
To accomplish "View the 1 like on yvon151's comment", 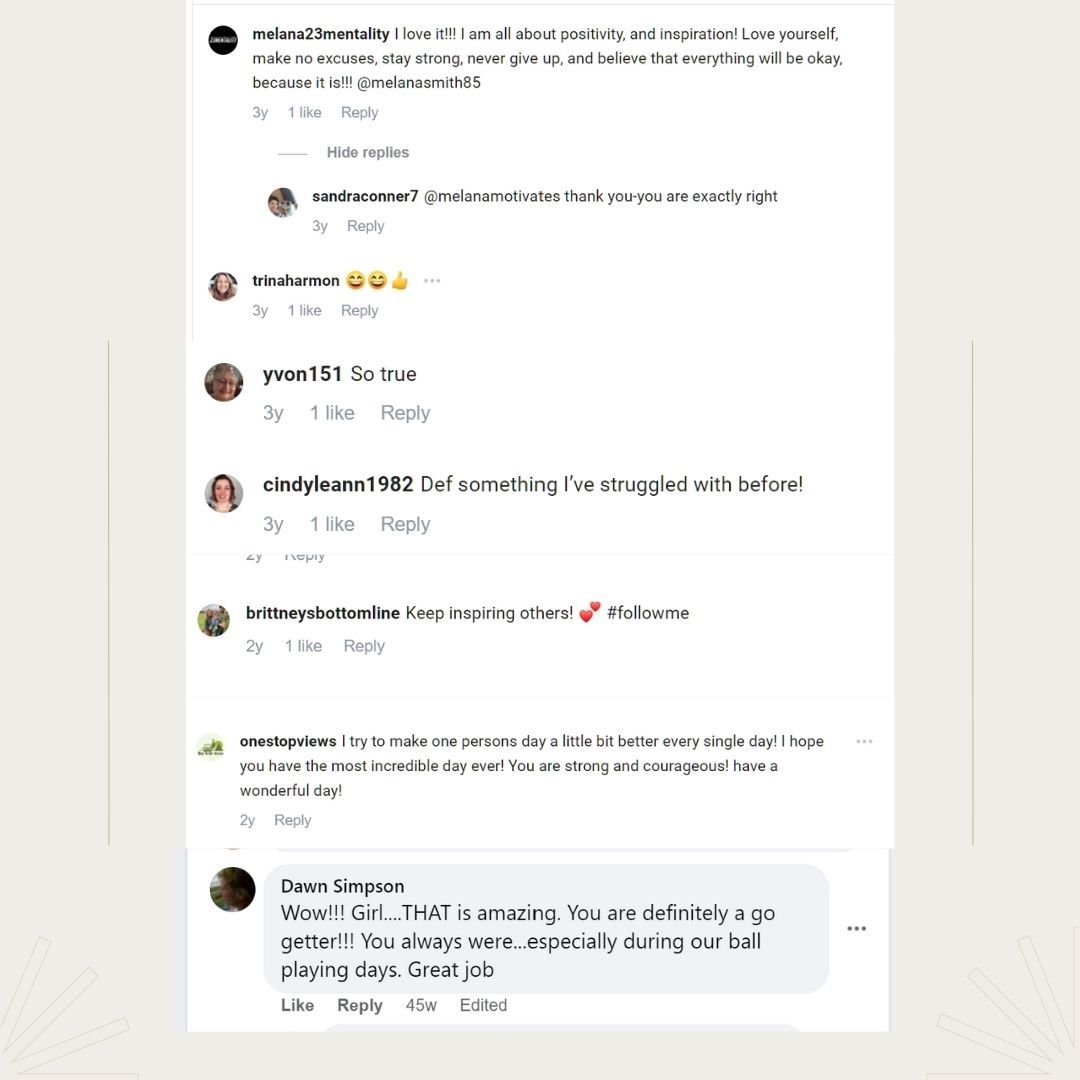I will (332, 413).
